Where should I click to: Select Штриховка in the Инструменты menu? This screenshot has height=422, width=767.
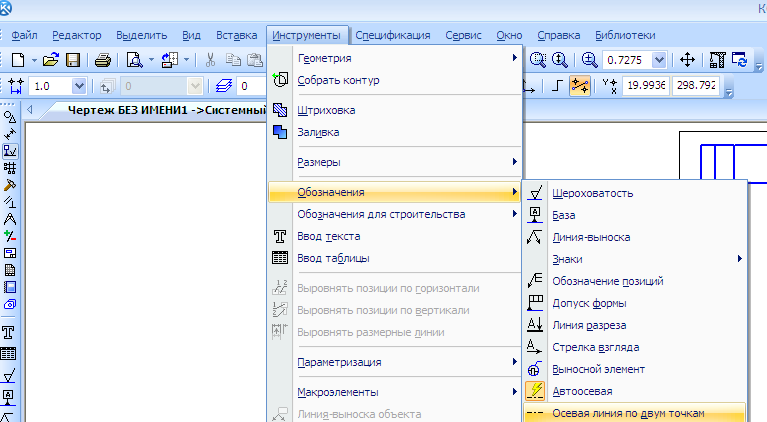coord(394,110)
